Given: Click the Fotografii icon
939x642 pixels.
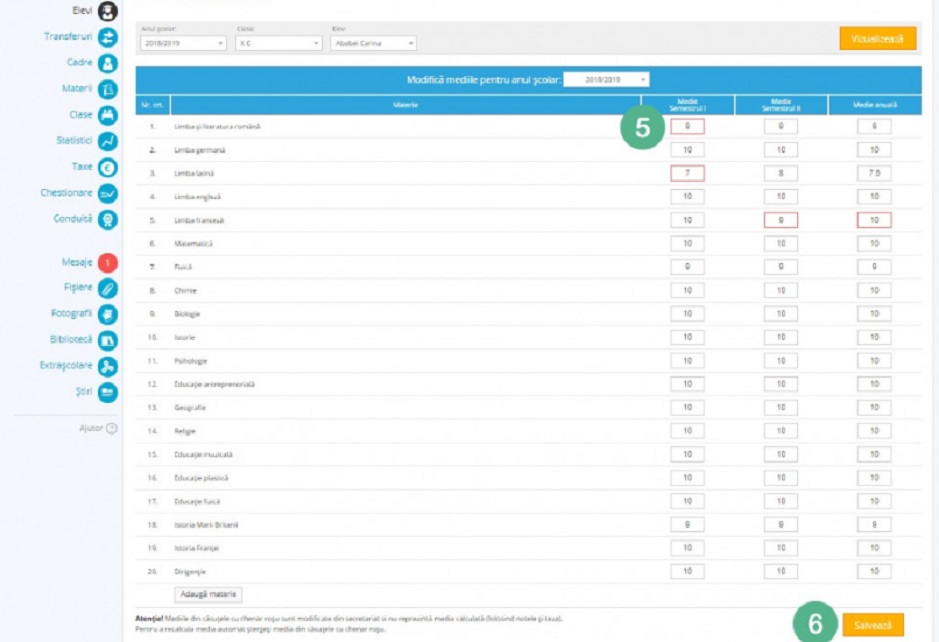Looking at the screenshot, I should click(x=107, y=314).
